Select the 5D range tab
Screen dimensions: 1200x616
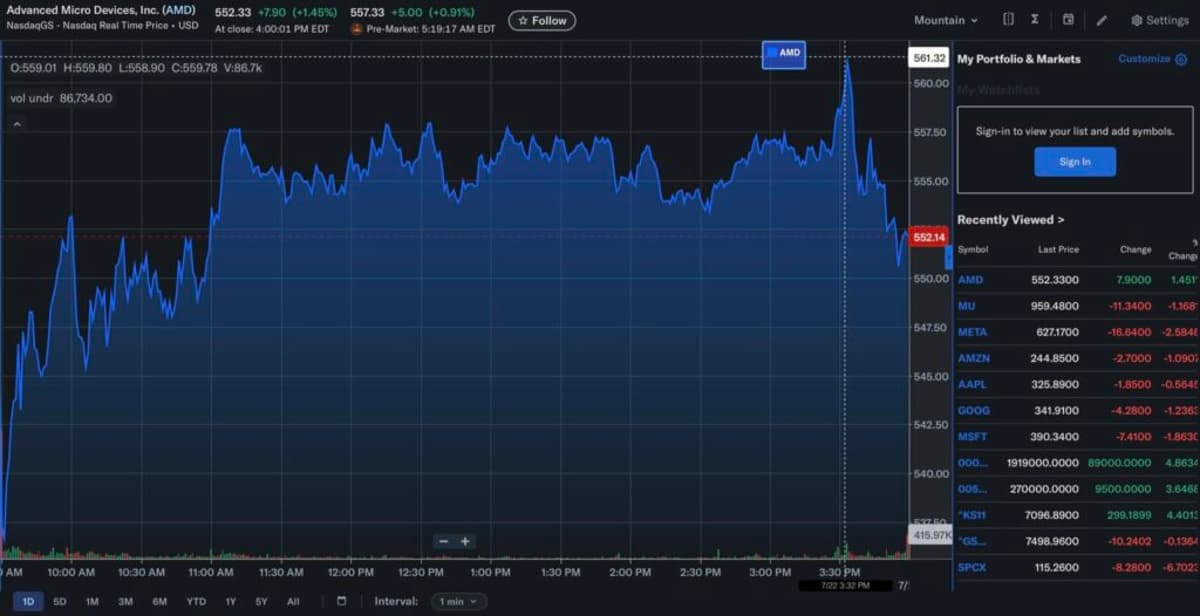[x=59, y=601]
